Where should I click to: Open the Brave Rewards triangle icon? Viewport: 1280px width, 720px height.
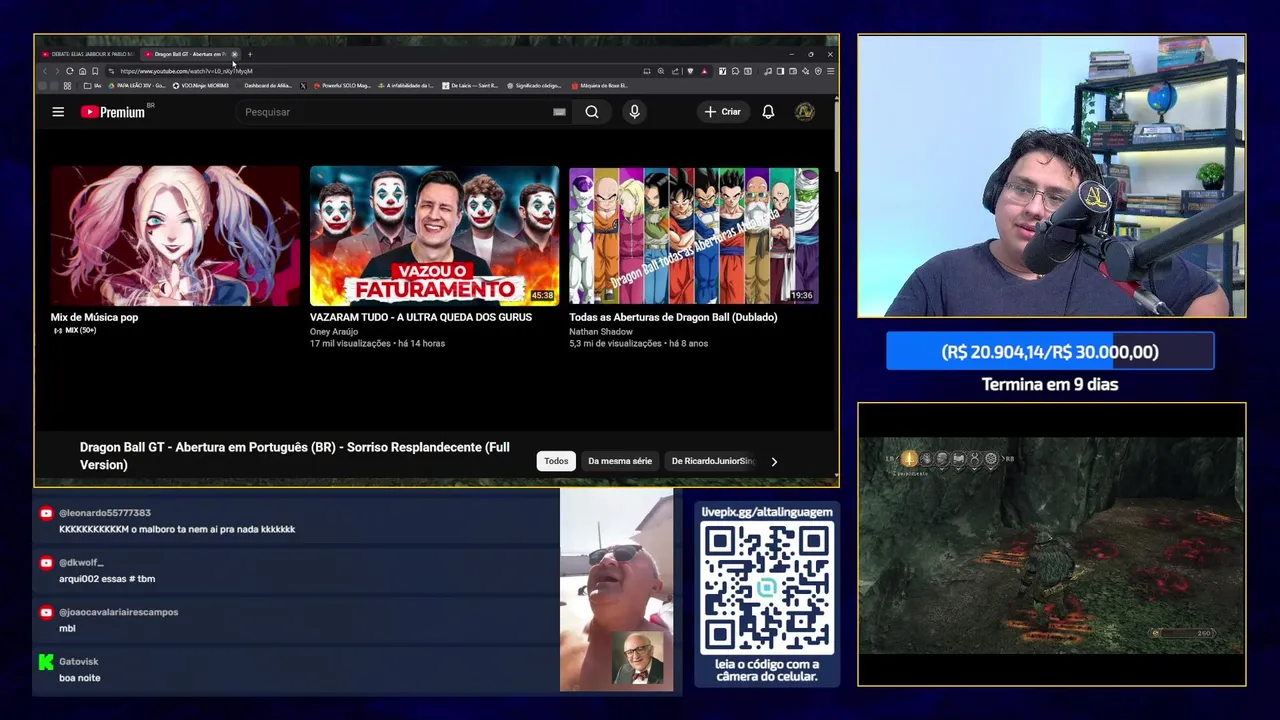click(x=704, y=71)
